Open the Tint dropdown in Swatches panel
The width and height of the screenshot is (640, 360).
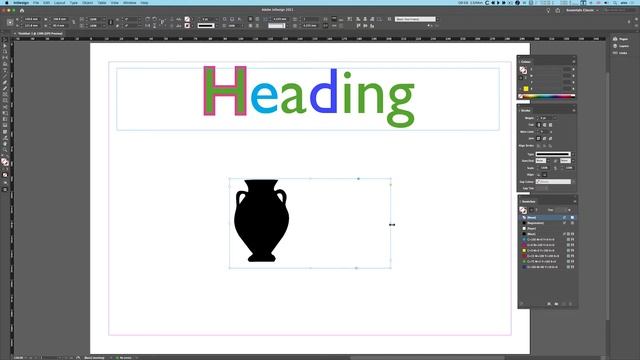pos(569,210)
